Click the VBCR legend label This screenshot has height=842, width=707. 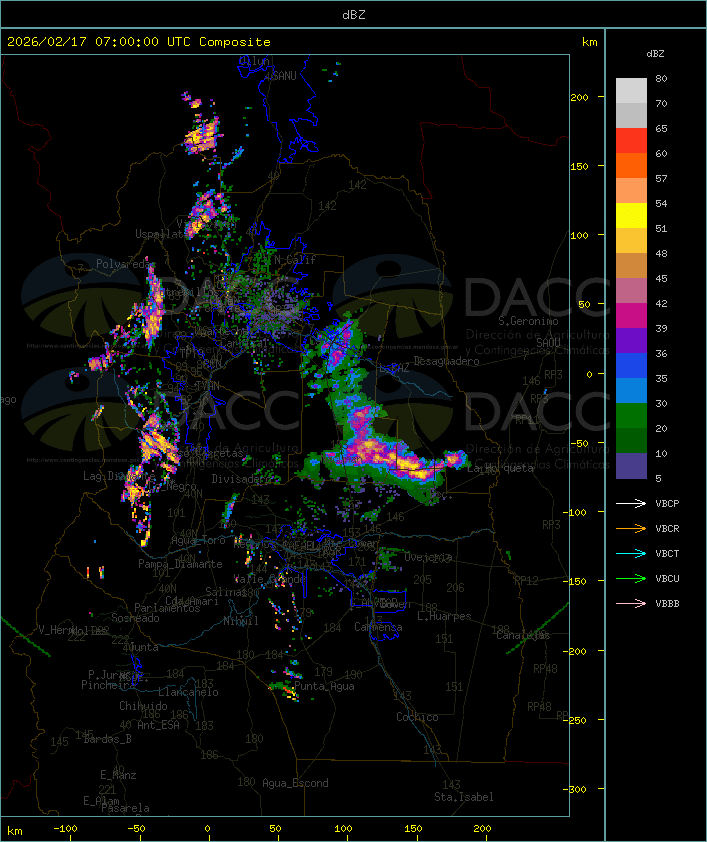tap(667, 529)
